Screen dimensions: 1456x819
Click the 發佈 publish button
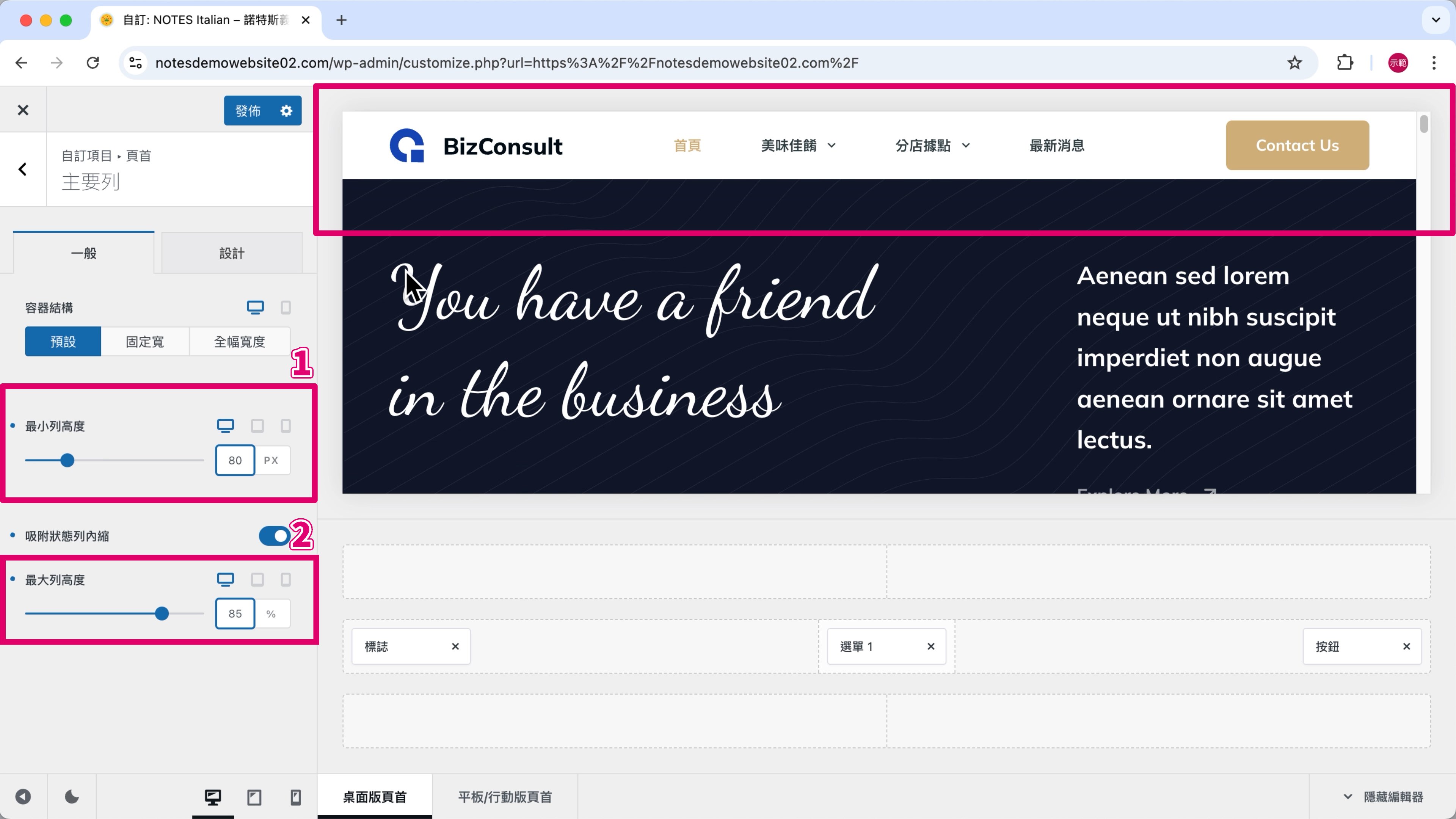click(x=248, y=111)
